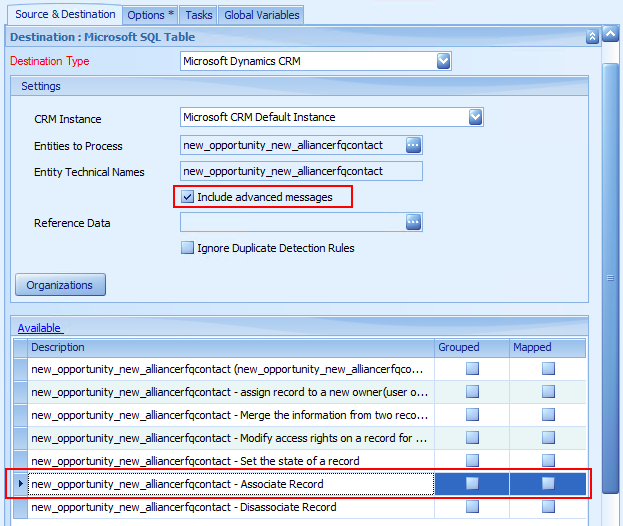Click the Organizations button
The width and height of the screenshot is (623, 526).
point(60,284)
